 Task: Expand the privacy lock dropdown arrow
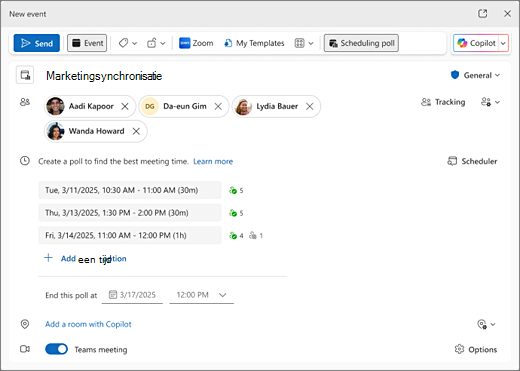(163, 43)
